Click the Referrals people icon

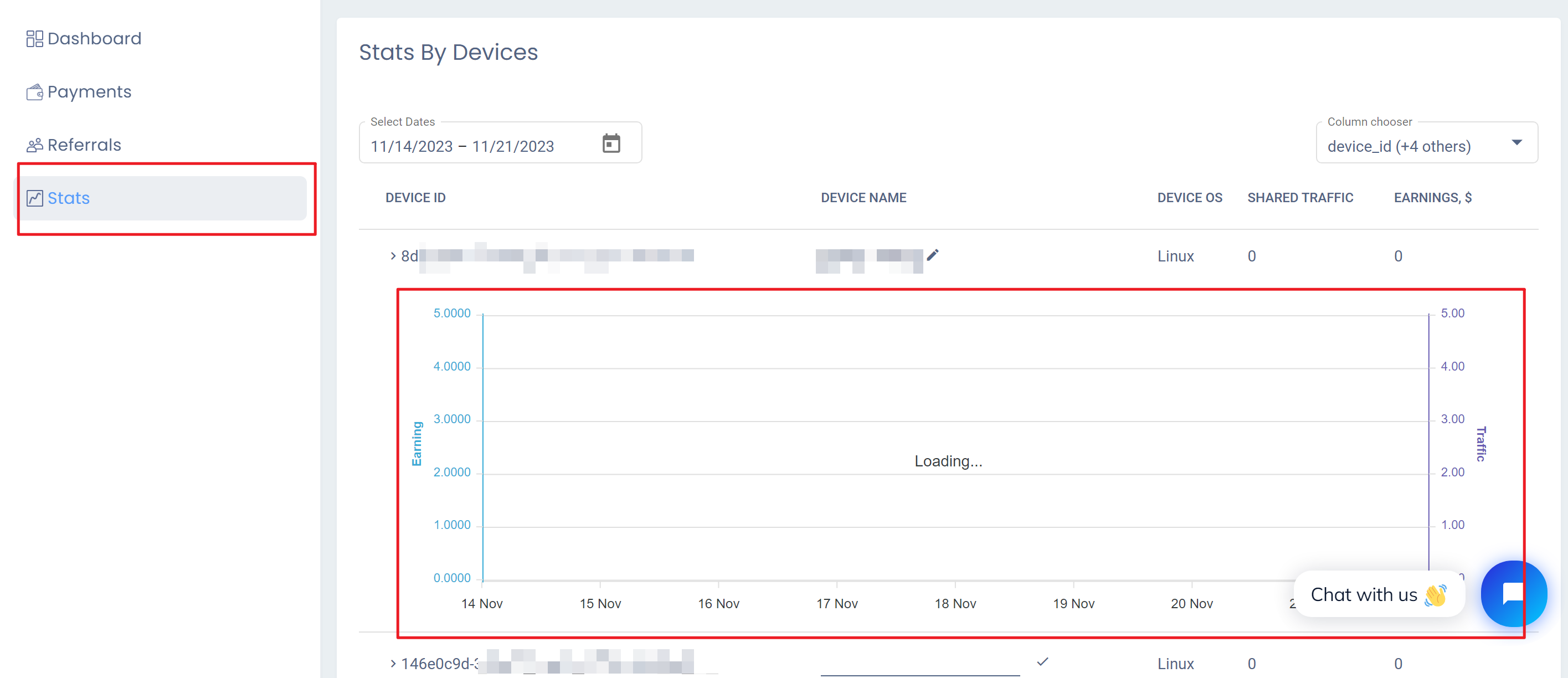click(35, 145)
